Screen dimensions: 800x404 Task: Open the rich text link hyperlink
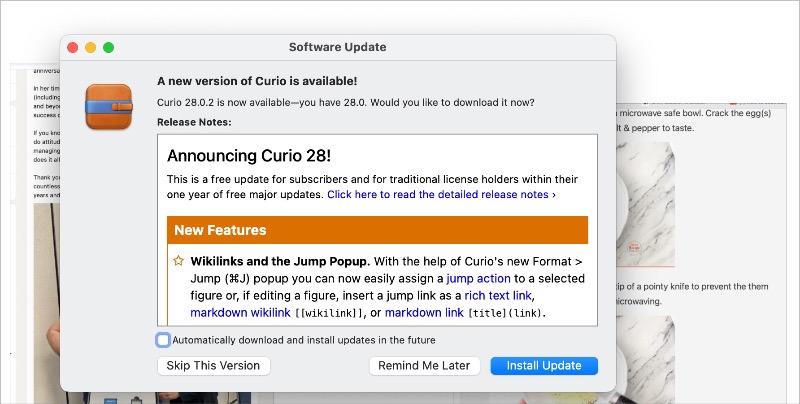point(498,295)
